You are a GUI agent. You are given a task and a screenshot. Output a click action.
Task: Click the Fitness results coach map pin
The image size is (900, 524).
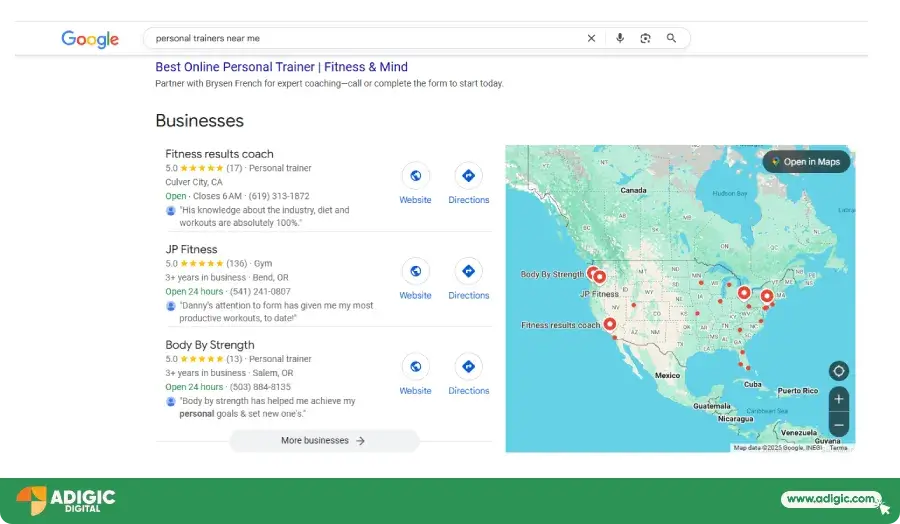point(610,325)
